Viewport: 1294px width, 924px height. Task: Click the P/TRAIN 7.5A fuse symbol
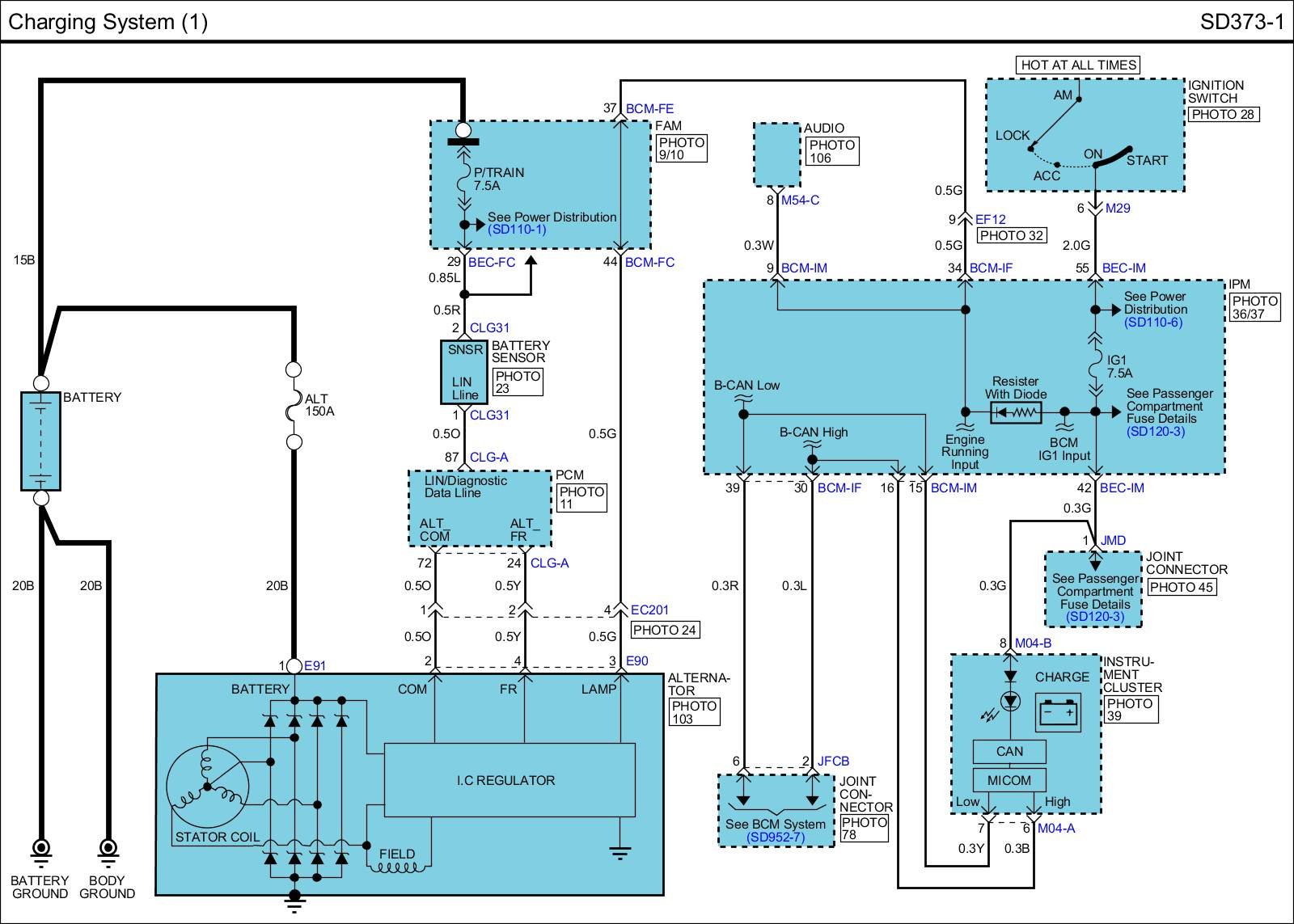[464, 181]
